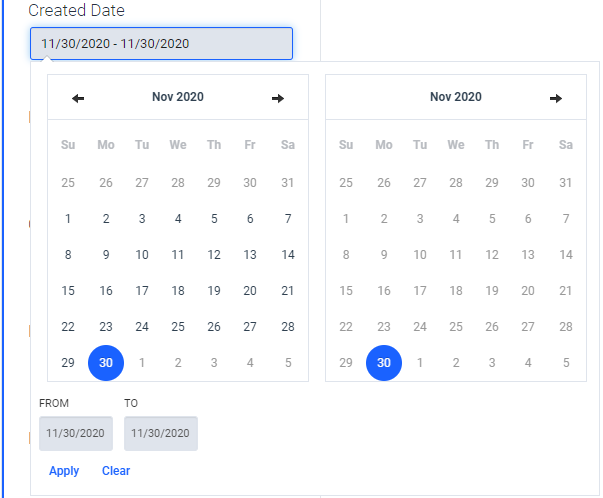The width and height of the screenshot is (603, 498).
Task: Select highlighted day 30 in right calendar
Action: click(x=384, y=363)
